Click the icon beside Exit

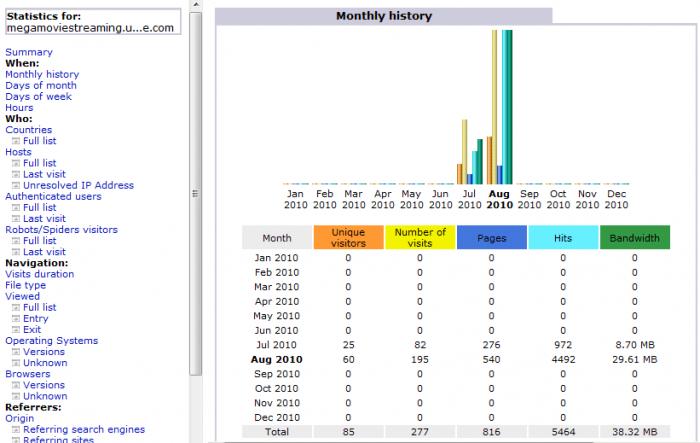[16, 330]
